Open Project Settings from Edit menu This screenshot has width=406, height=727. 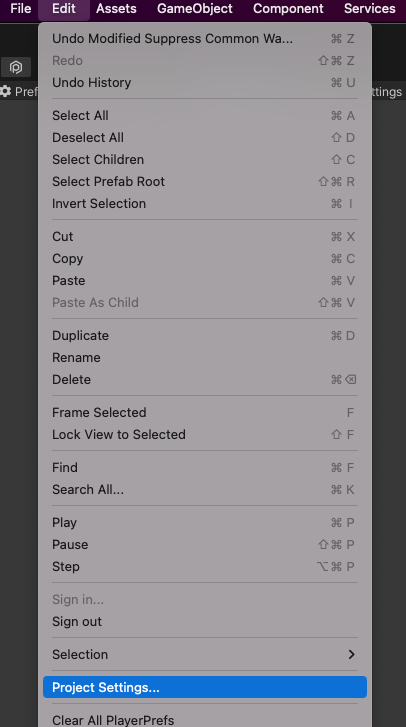click(x=204, y=687)
